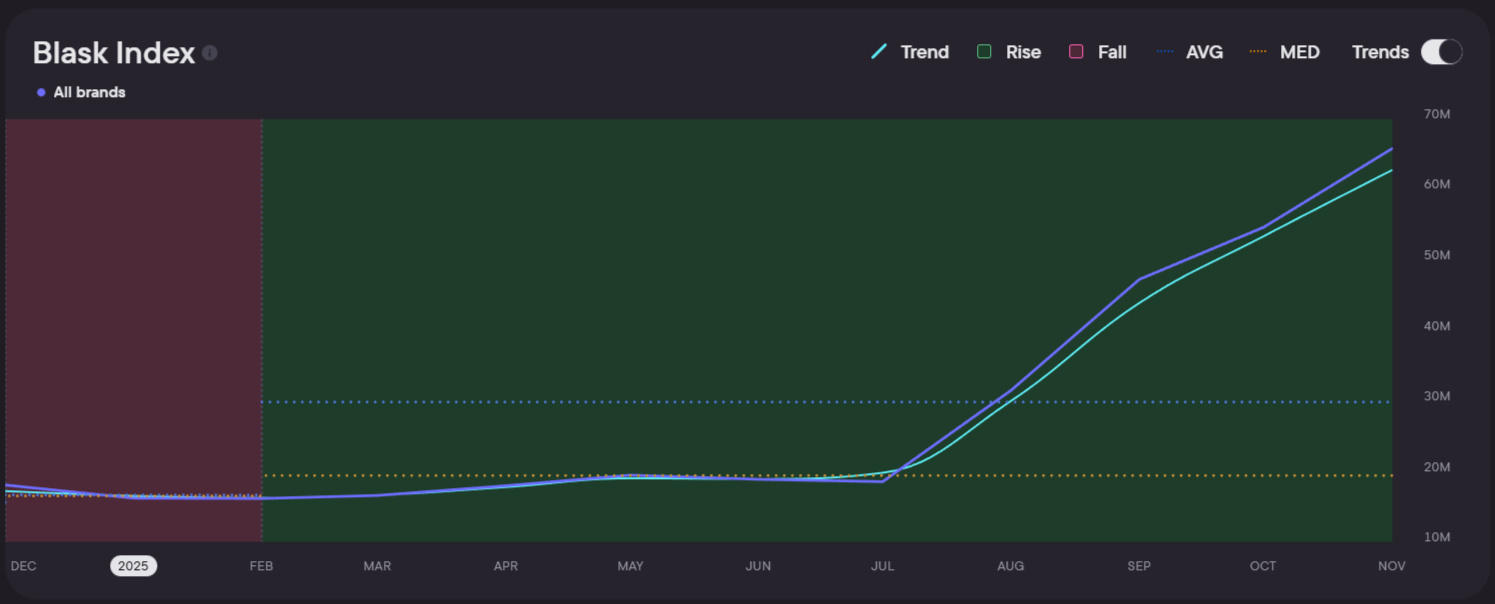Screen dimensions: 1495x604
Task: Click the blue dotted AVG line in the chart
Action: 600,402
